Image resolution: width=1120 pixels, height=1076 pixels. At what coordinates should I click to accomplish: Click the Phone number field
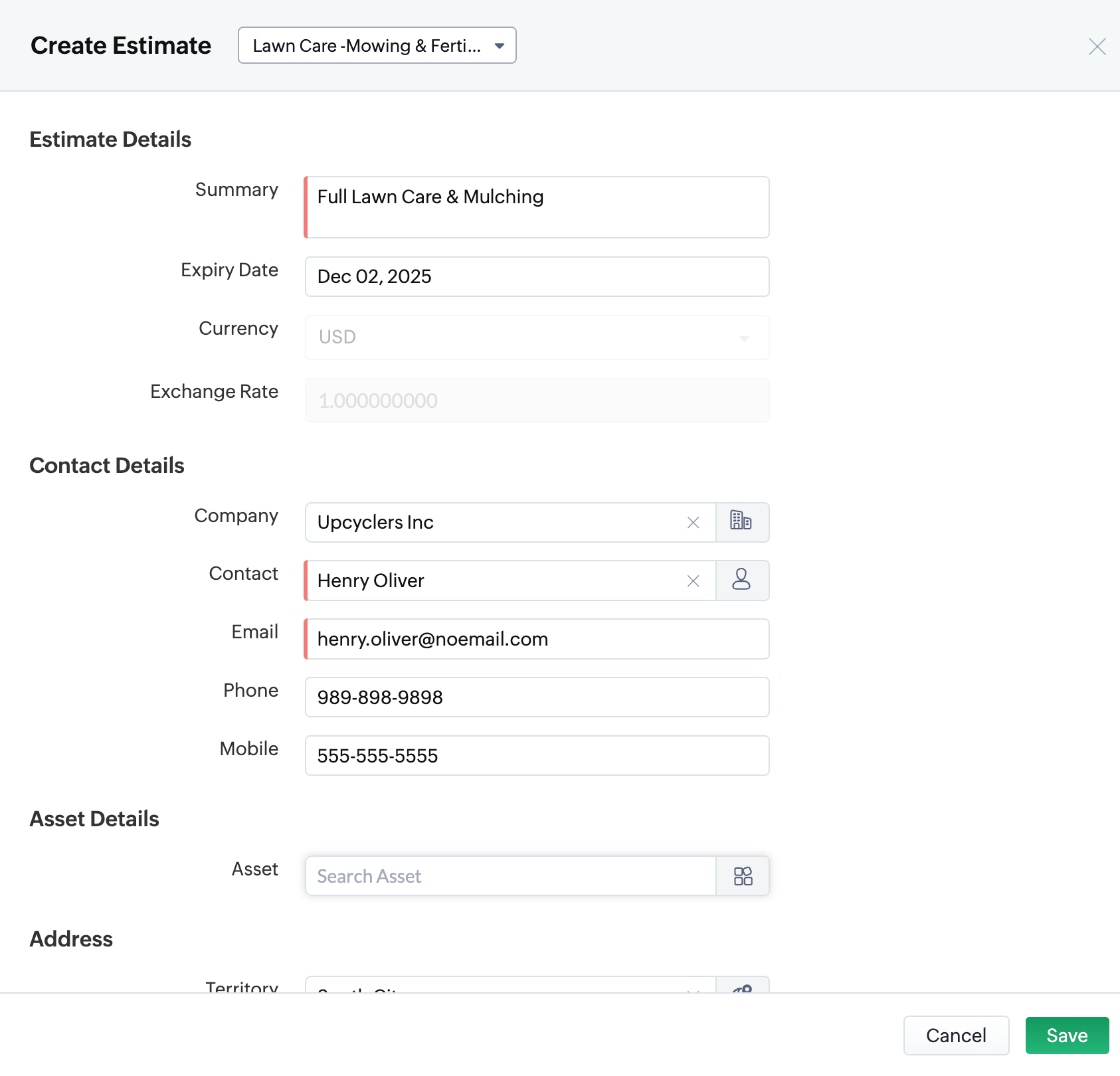[x=537, y=697]
